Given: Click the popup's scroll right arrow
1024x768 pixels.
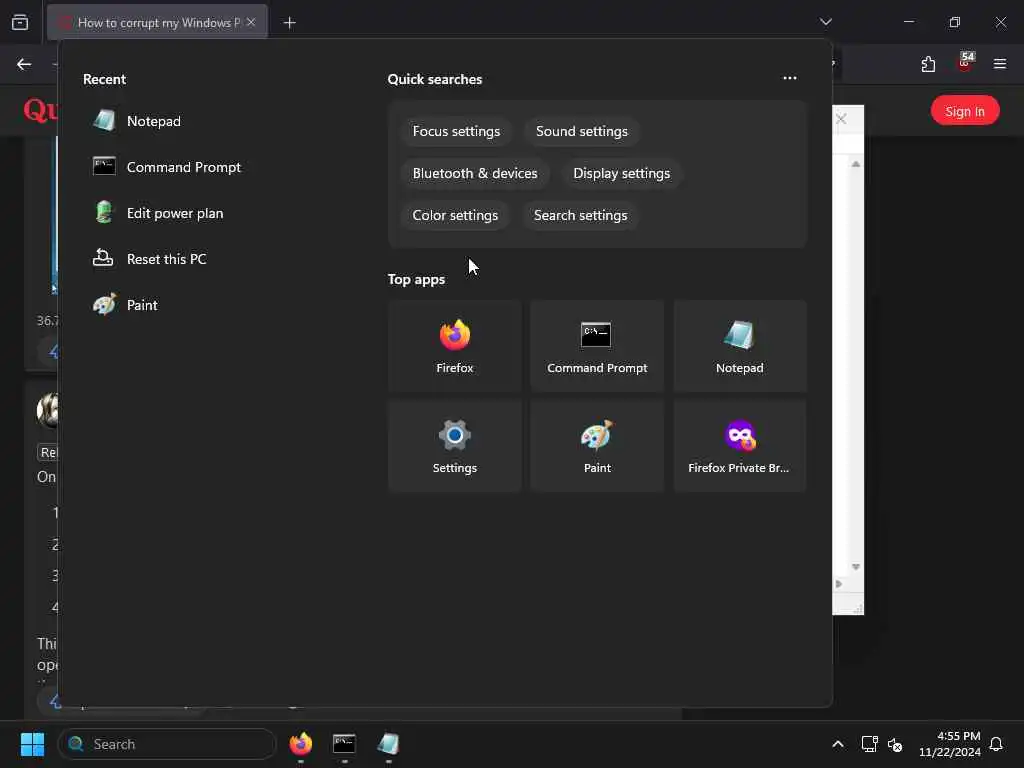Looking at the screenshot, I should click(x=839, y=584).
